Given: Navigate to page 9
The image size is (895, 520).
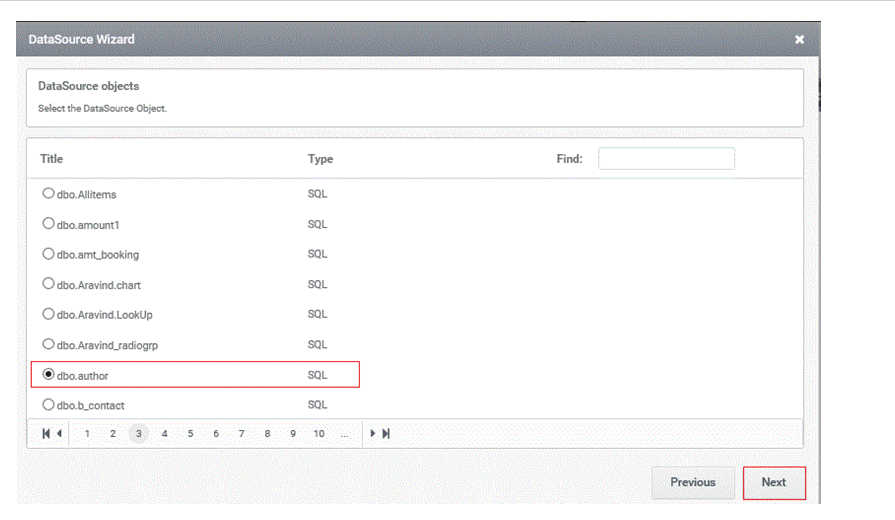Looking at the screenshot, I should [x=293, y=434].
